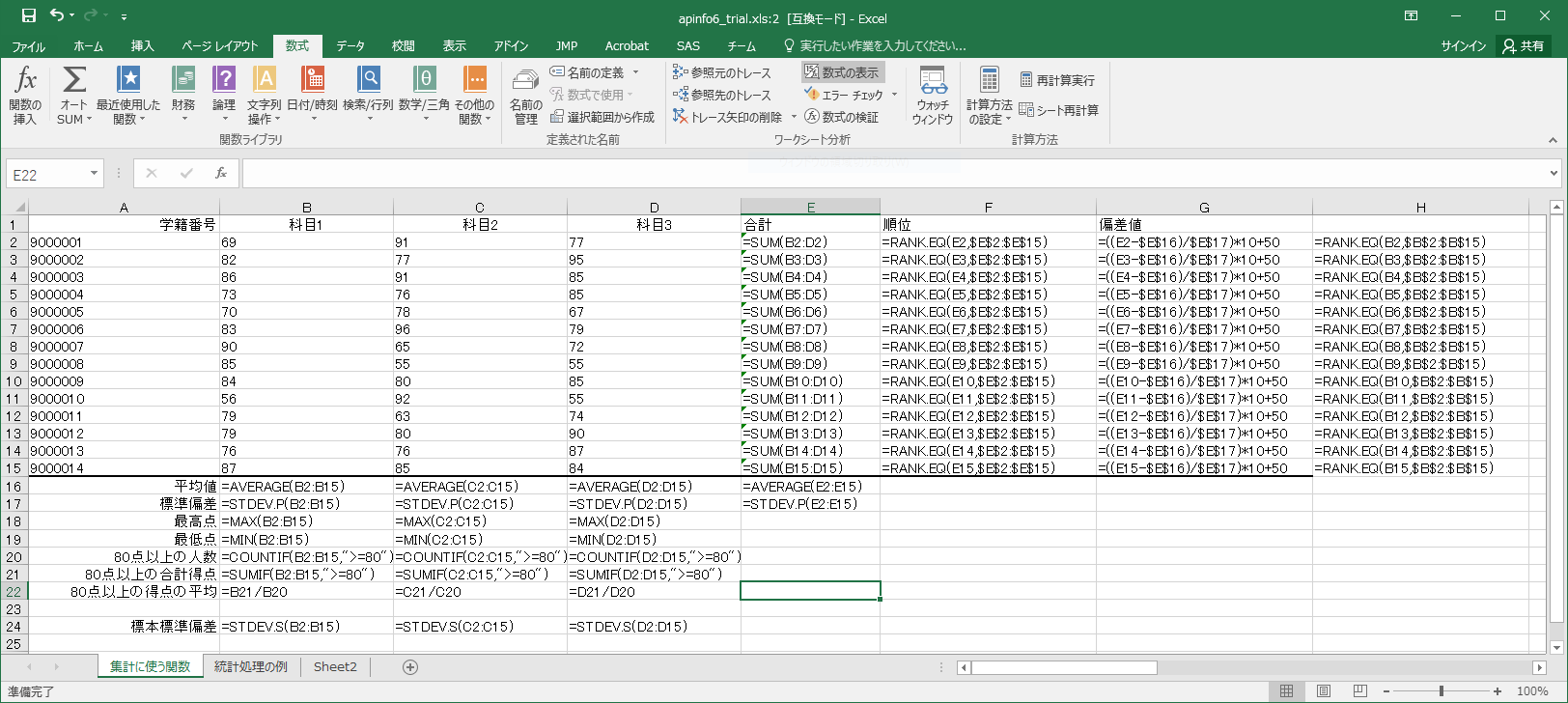
Task: Switch to 統計処理の例 sheet tab
Action: click(x=250, y=666)
